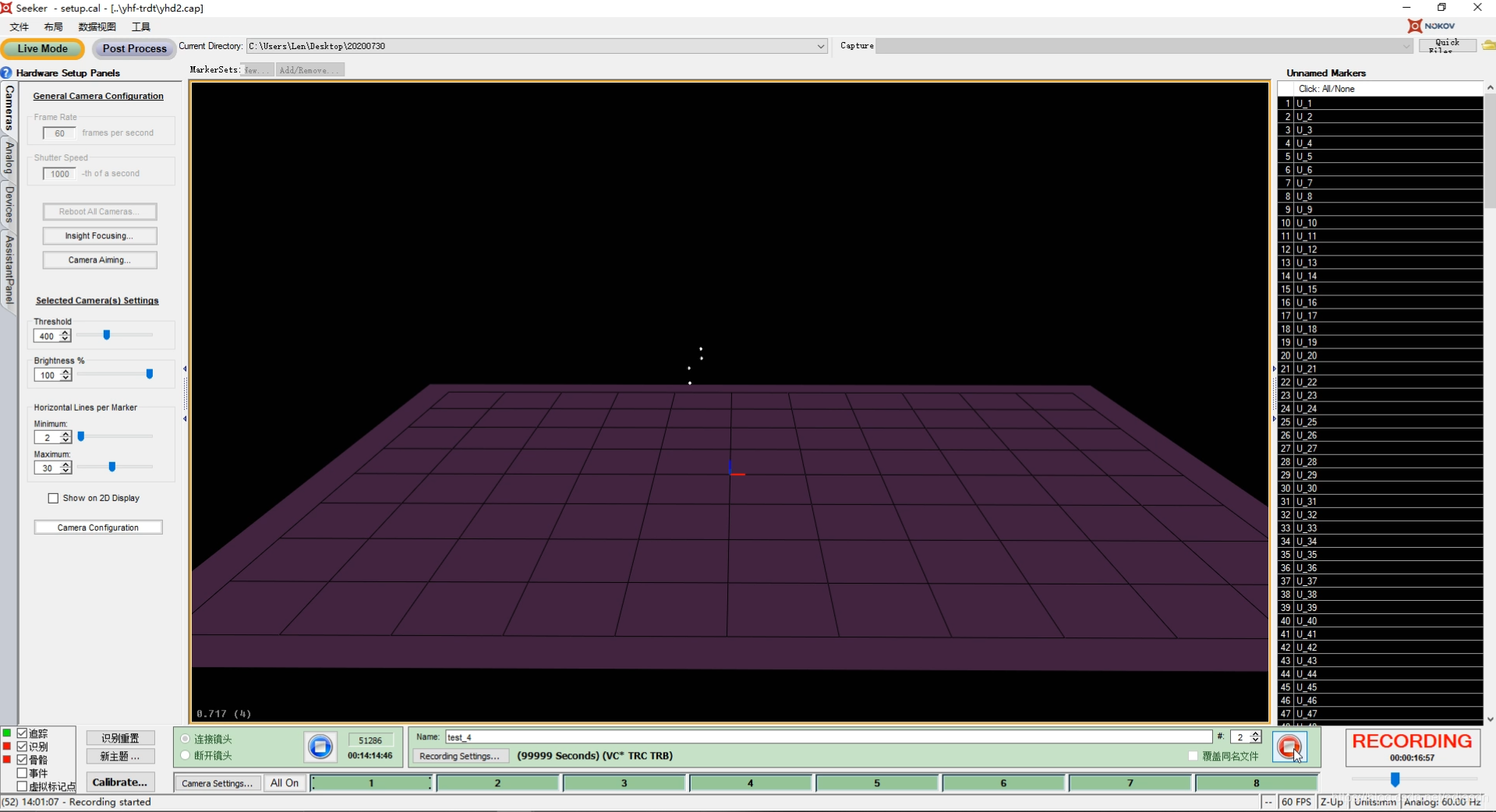Enable the 虚拟标记点 checkbox

[x=22, y=786]
